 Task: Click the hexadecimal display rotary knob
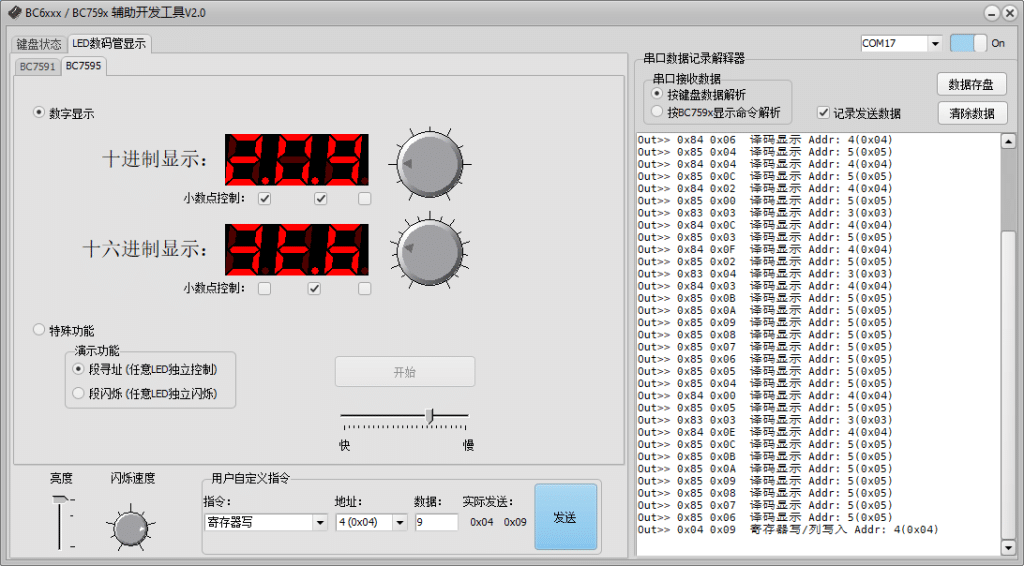430,250
